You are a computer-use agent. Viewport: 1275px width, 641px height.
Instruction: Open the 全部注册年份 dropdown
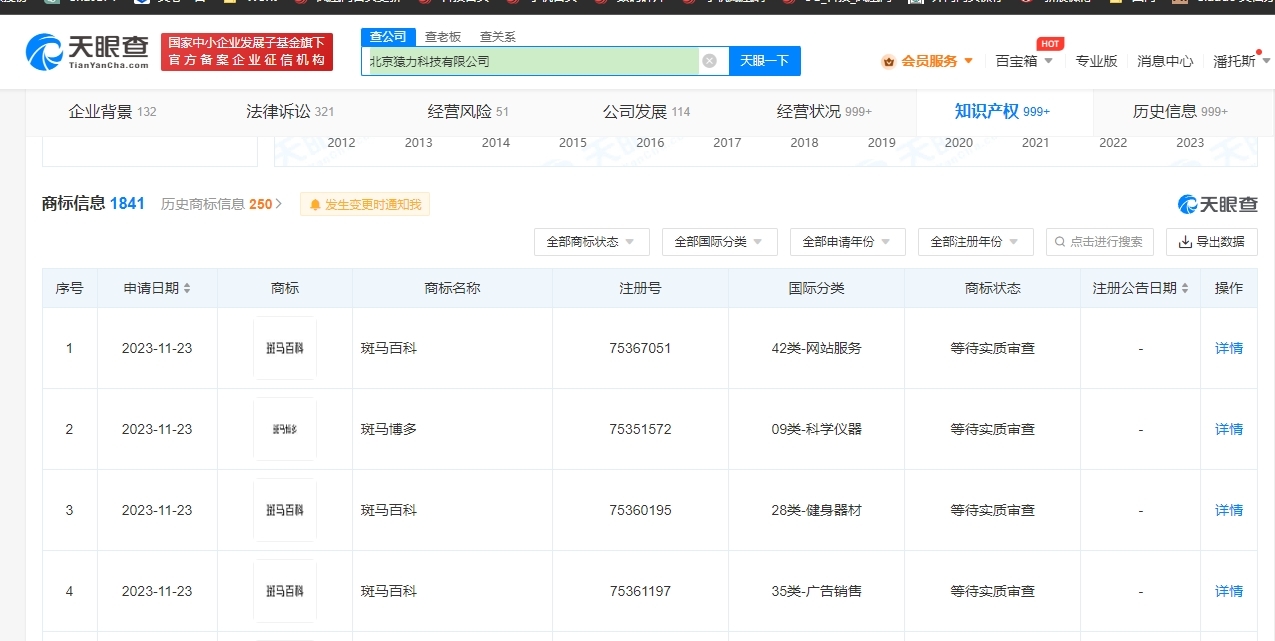(975, 242)
